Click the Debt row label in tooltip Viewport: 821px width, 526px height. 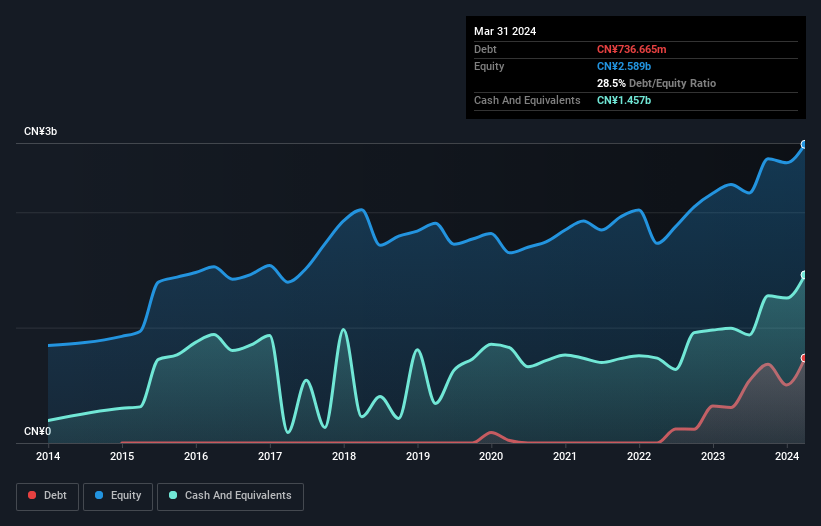click(x=485, y=49)
